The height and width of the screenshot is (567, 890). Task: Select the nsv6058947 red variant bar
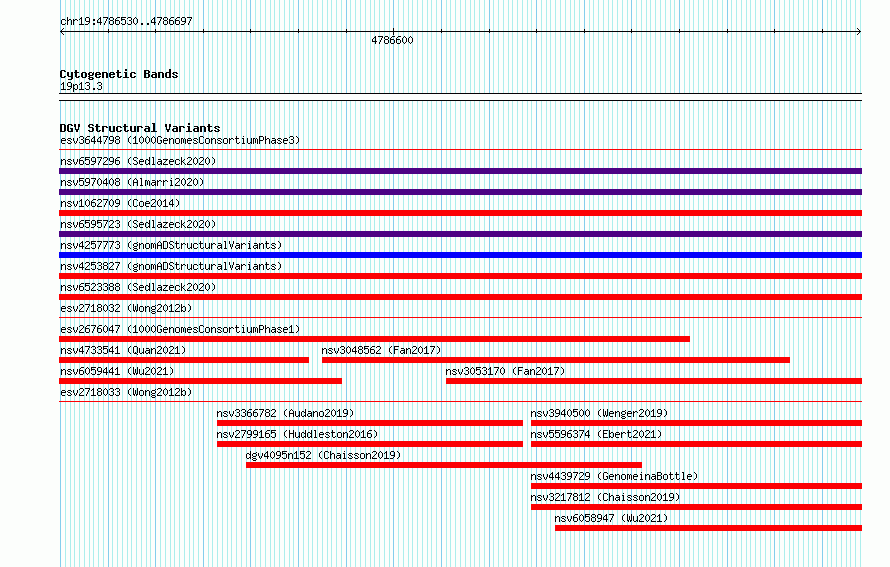[x=708, y=528]
